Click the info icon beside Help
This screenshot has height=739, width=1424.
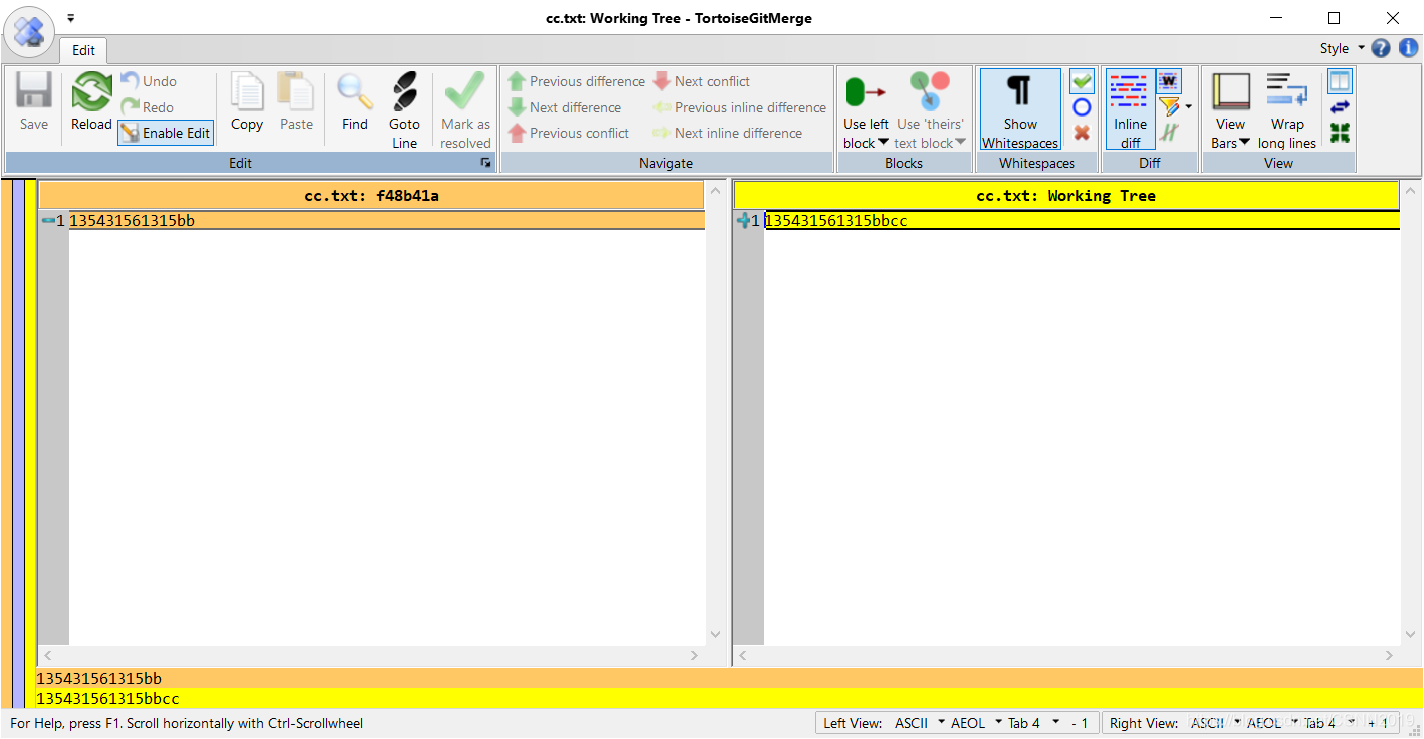(x=1408, y=48)
